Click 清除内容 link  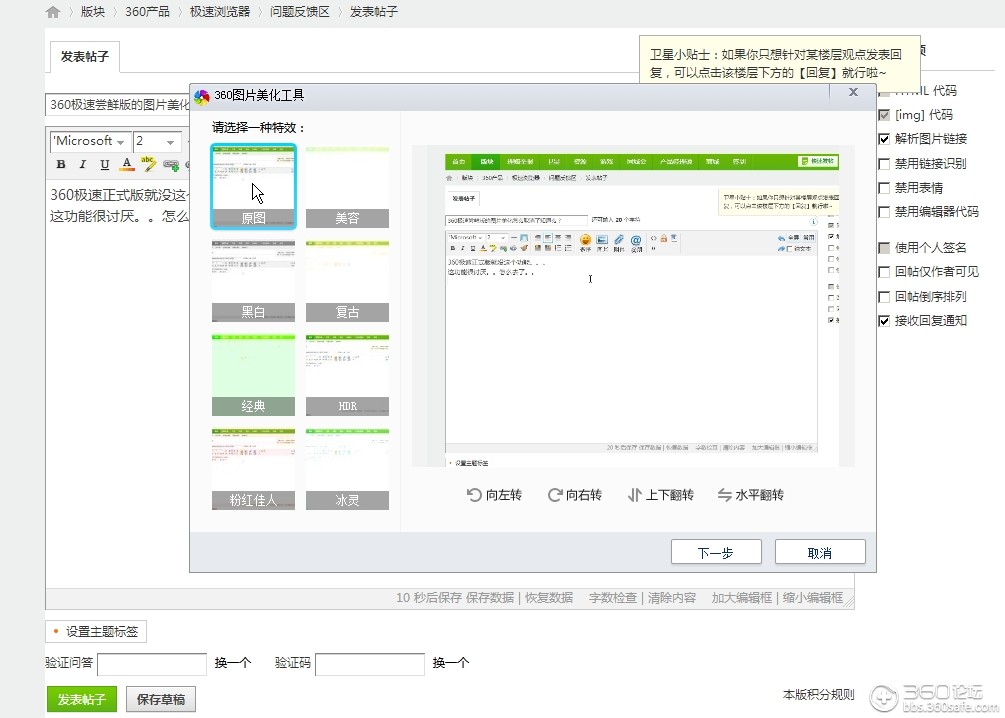[x=672, y=597]
